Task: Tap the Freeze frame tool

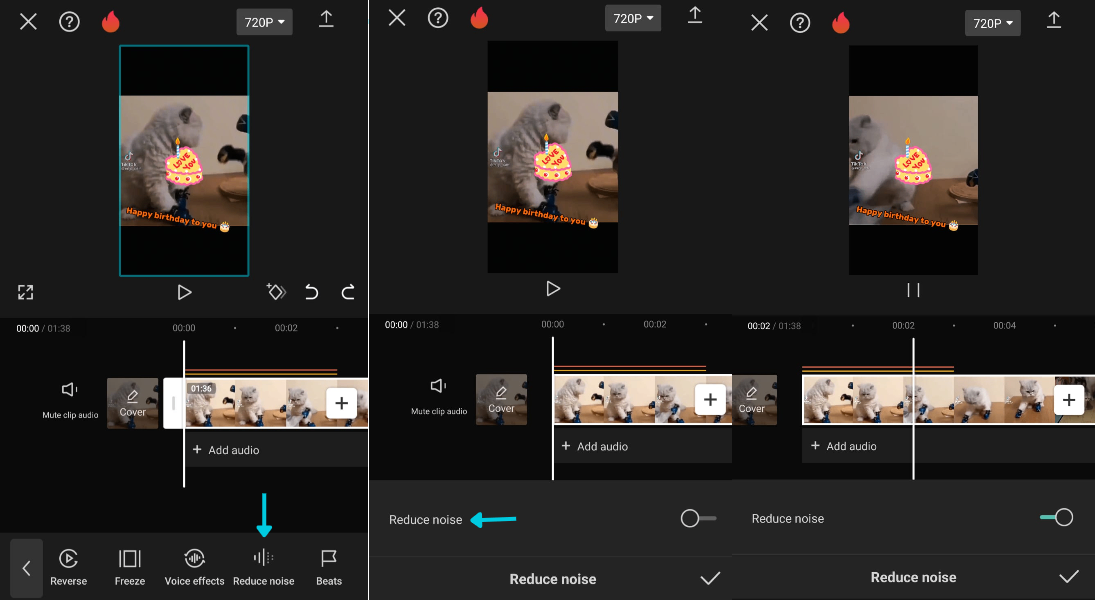Action: [129, 566]
